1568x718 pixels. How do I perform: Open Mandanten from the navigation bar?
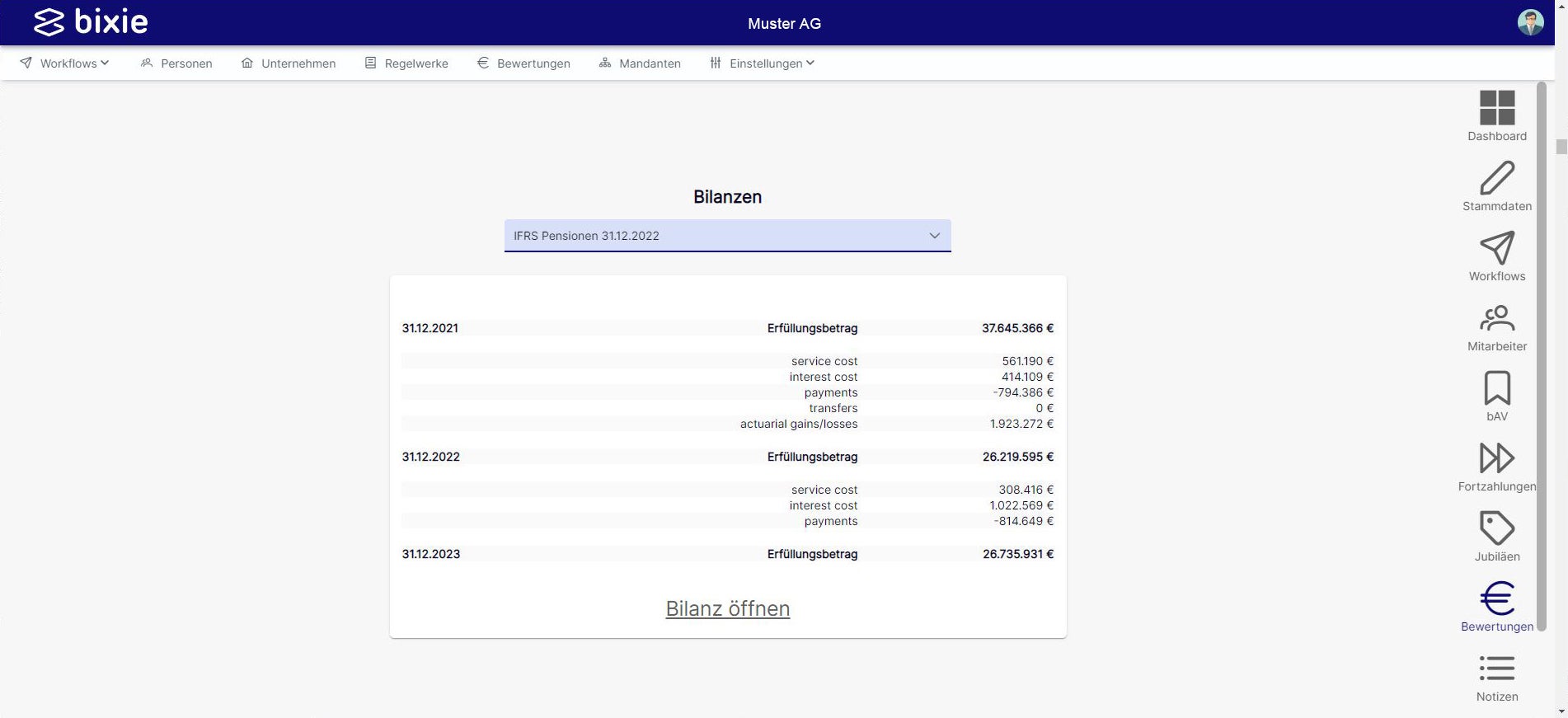[x=640, y=63]
